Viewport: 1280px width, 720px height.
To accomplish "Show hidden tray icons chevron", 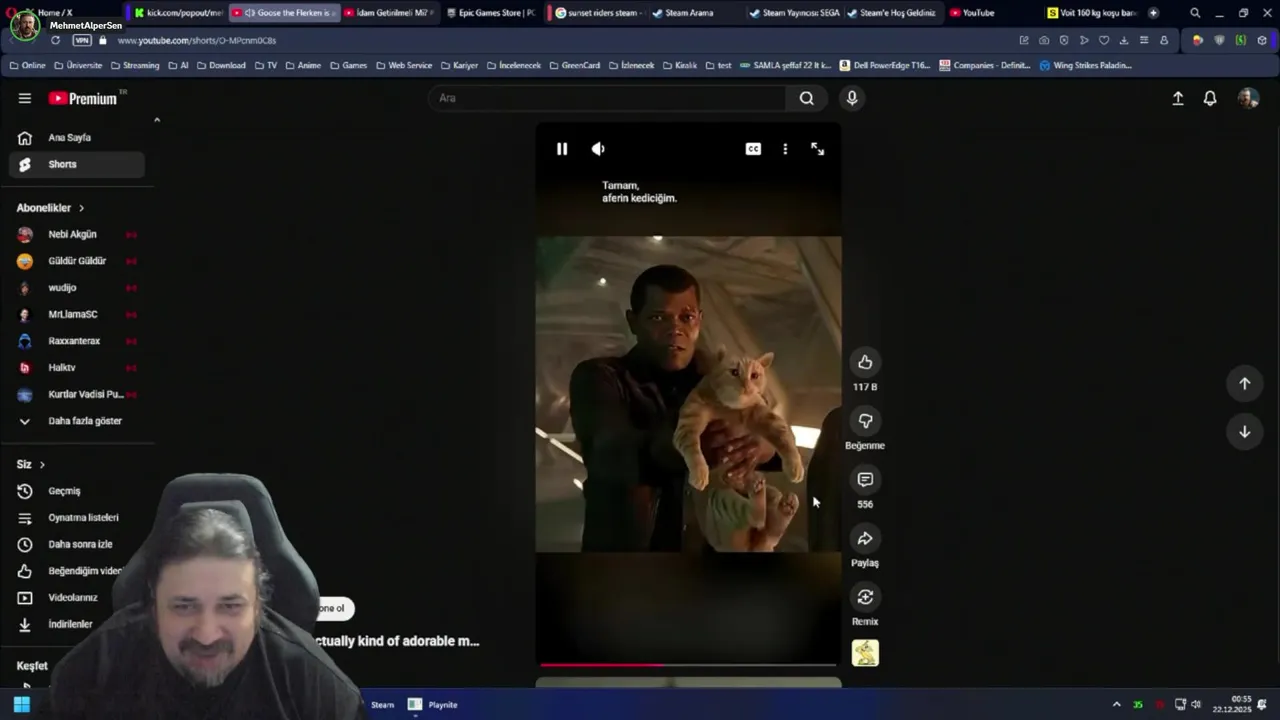I will (x=1116, y=705).
